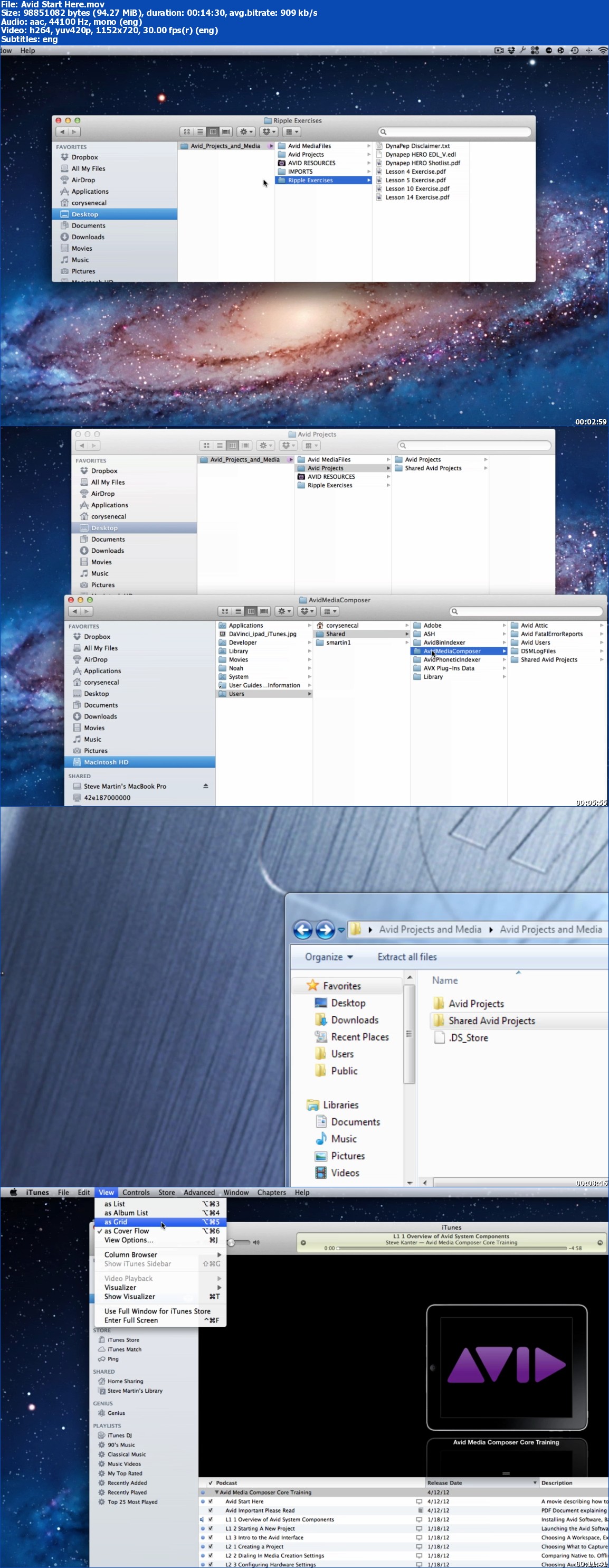Open Macintosh HD in AvidMediaComposer window sidebar
Image resolution: width=609 pixels, height=1568 pixels.
click(140, 762)
